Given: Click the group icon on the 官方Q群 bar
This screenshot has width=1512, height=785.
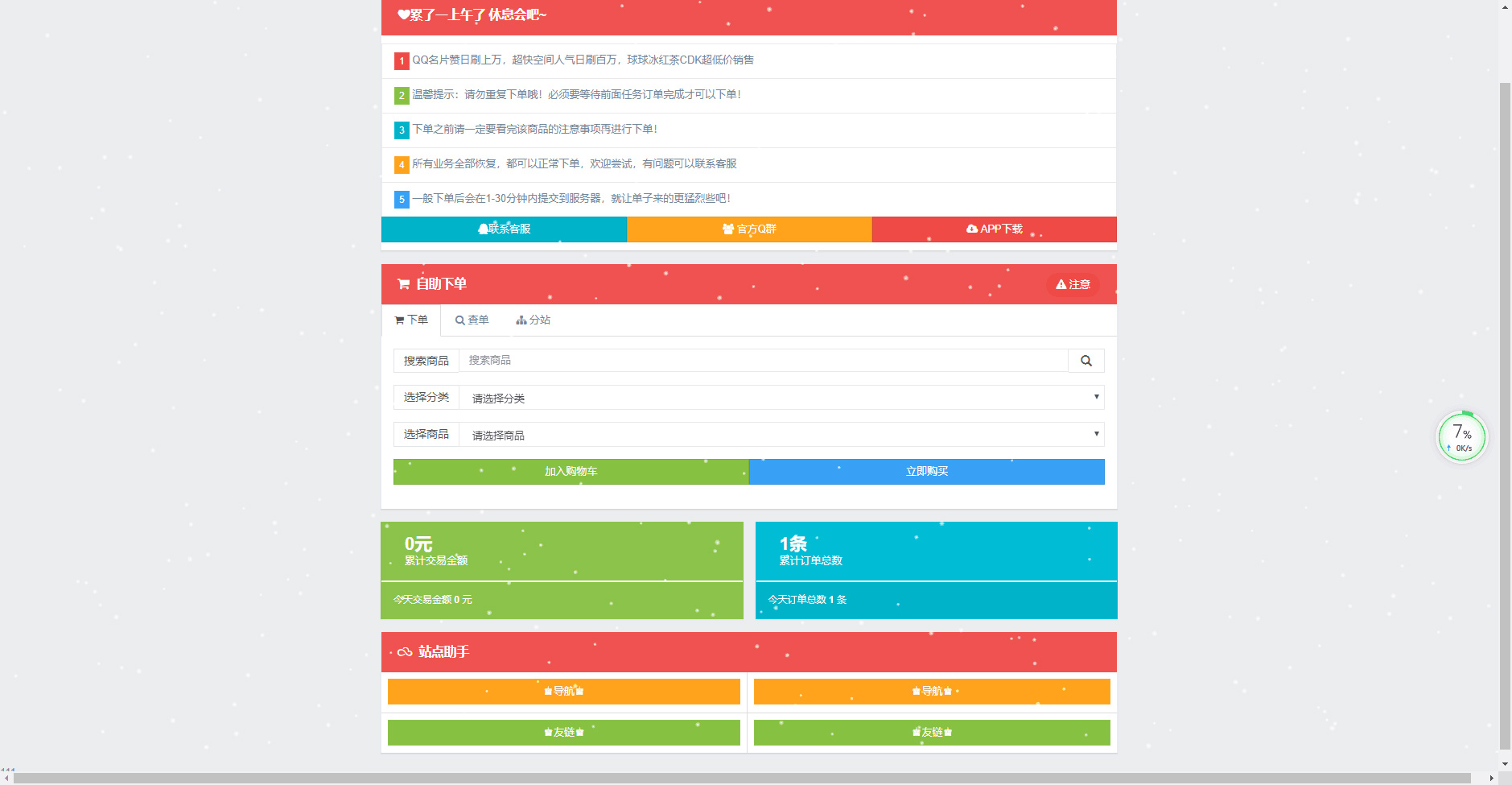Looking at the screenshot, I should [x=727, y=229].
